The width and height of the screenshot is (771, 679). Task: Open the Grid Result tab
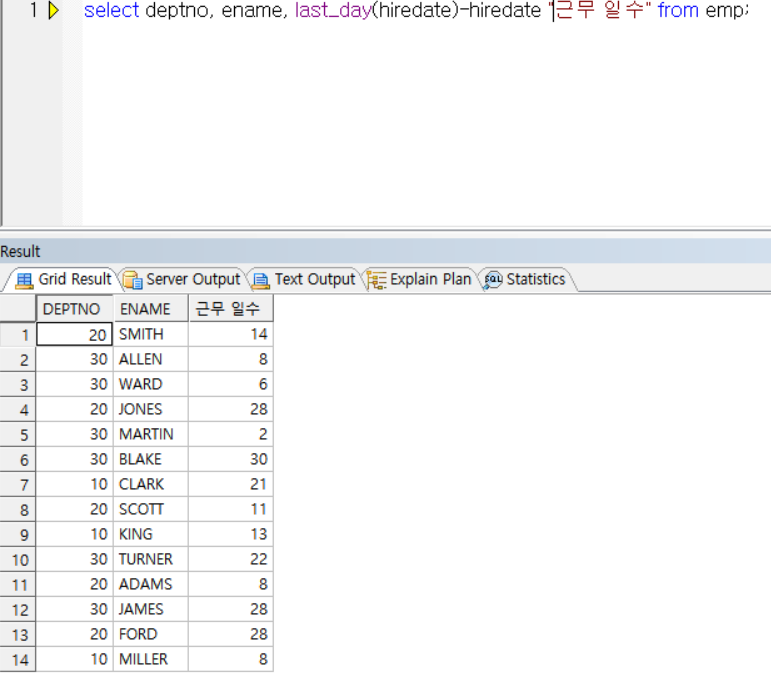(62, 279)
